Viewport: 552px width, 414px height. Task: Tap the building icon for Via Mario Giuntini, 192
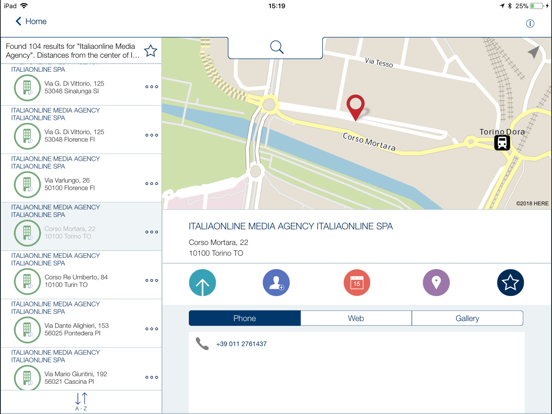coord(27,378)
